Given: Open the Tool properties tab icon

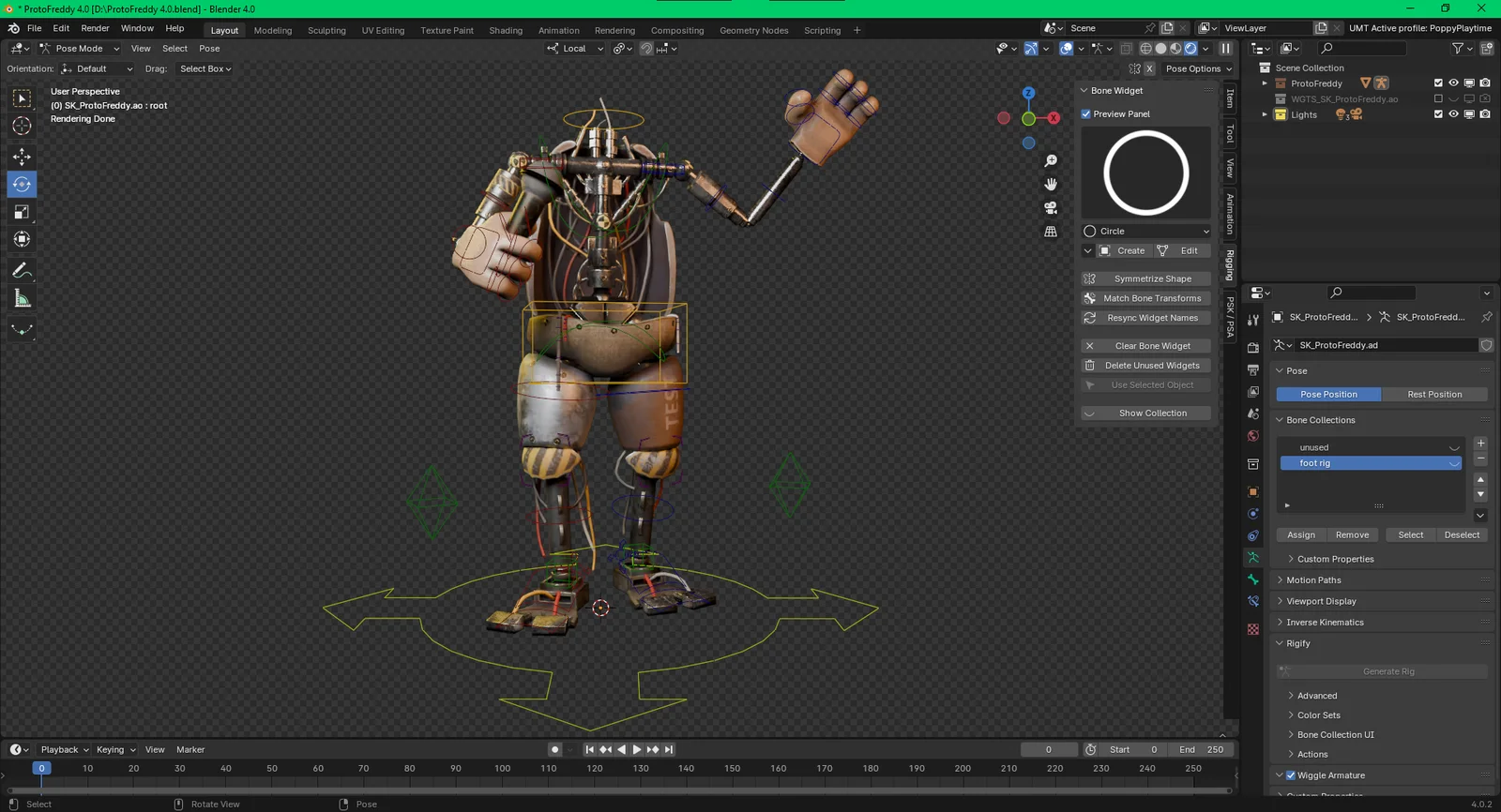Looking at the screenshot, I should pyautogui.click(x=1253, y=320).
